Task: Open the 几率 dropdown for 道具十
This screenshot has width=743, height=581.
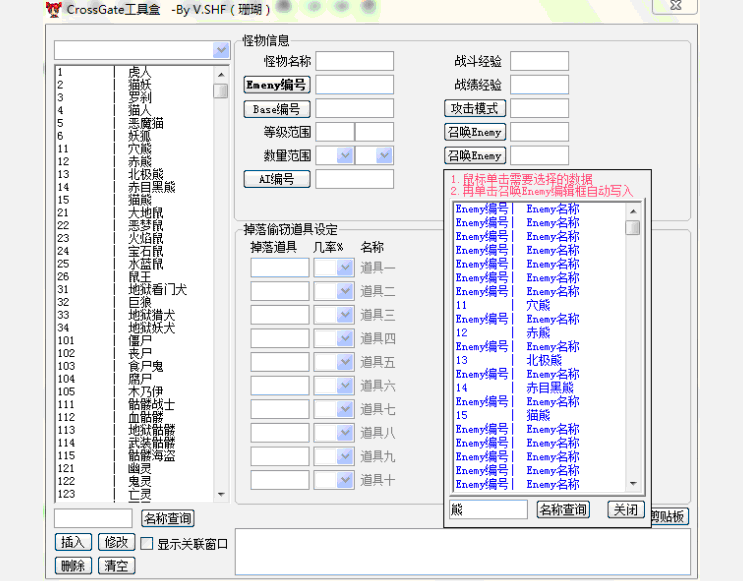Action: [345, 480]
